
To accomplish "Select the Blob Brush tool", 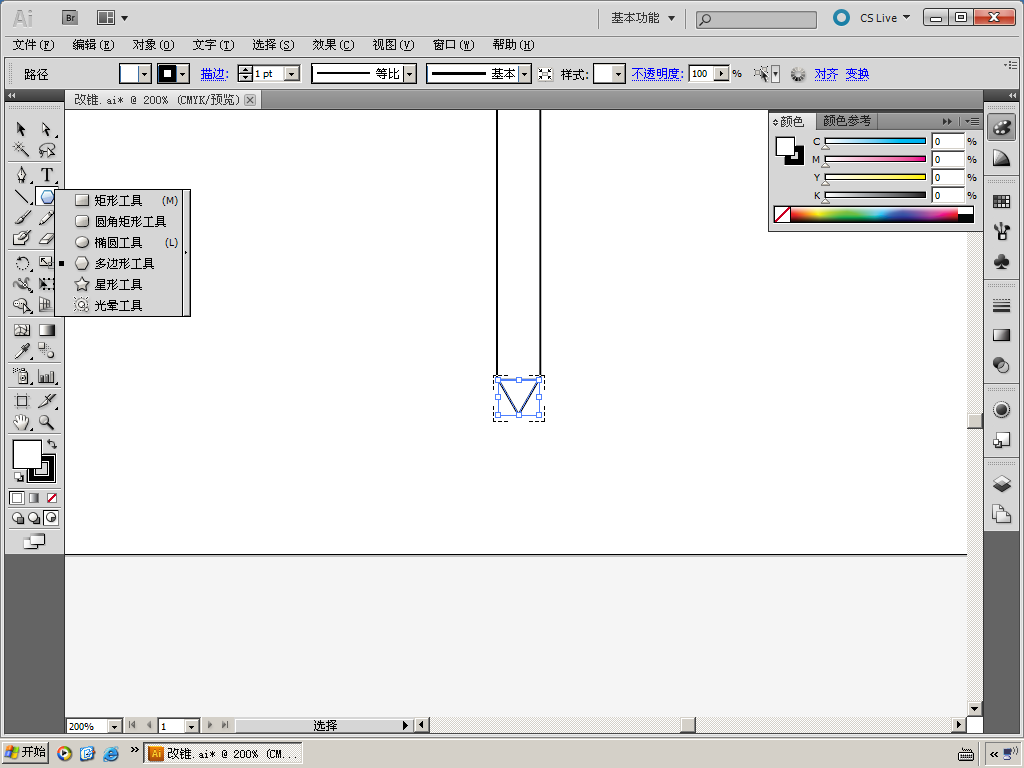I will coord(22,238).
